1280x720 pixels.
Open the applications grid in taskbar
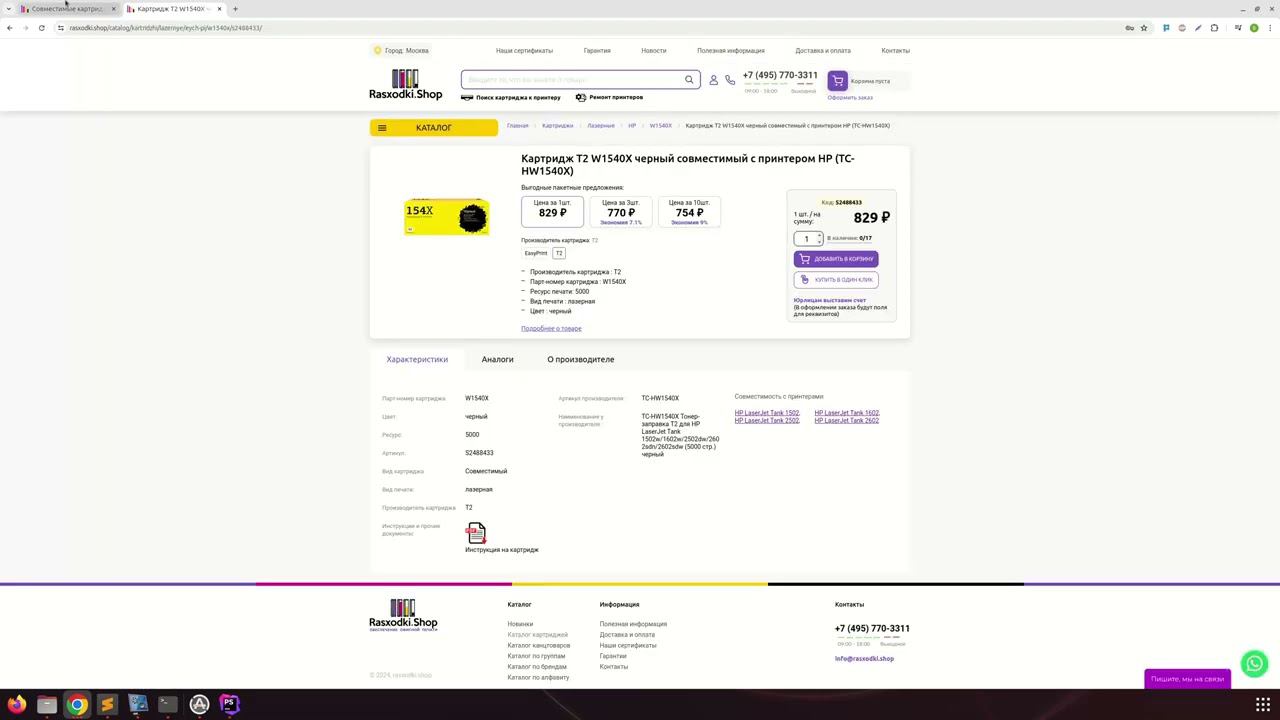click(1263, 704)
